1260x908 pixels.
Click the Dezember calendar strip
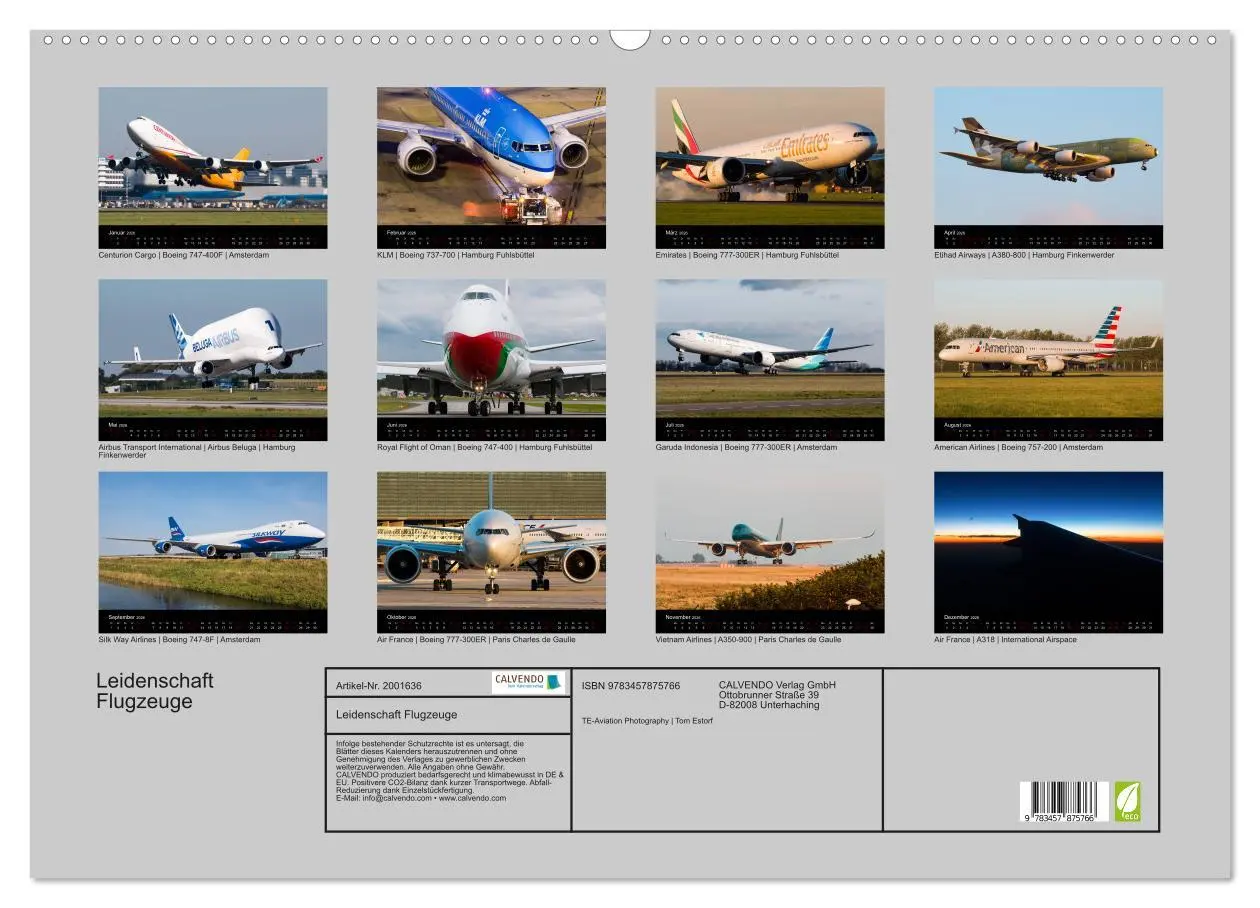(x=1048, y=622)
